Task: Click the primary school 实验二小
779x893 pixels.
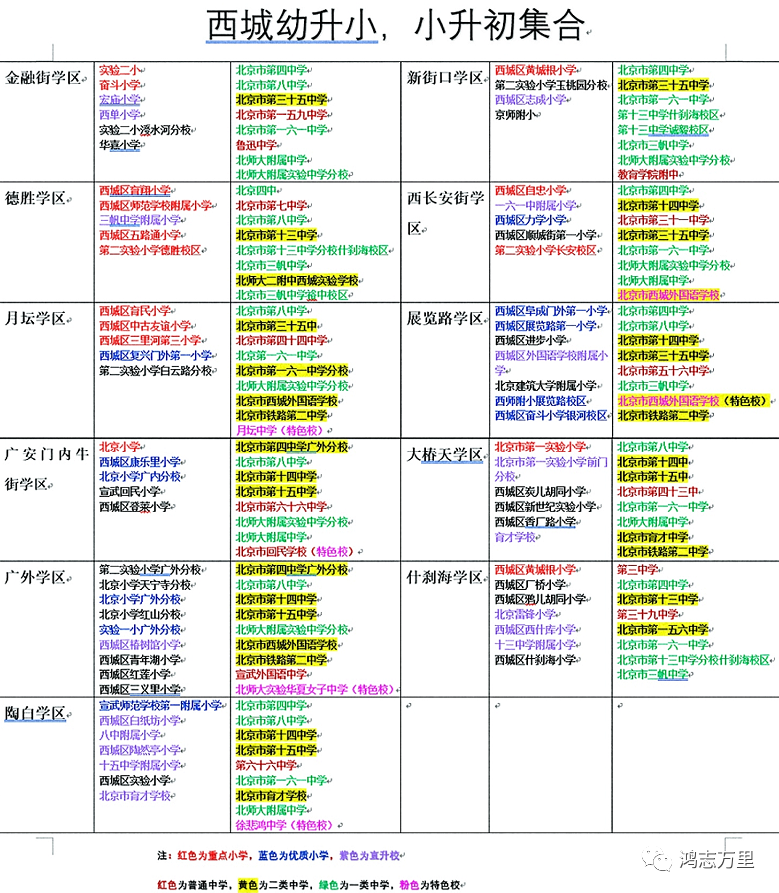Action: 120,70
